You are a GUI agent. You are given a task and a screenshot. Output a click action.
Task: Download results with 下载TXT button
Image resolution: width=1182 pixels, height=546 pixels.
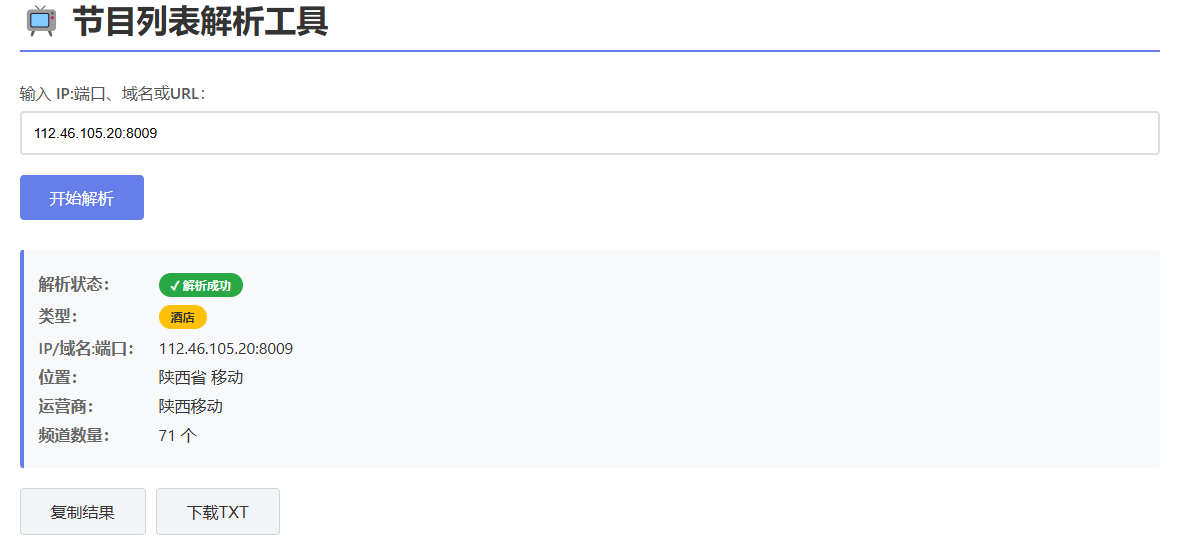[218, 512]
